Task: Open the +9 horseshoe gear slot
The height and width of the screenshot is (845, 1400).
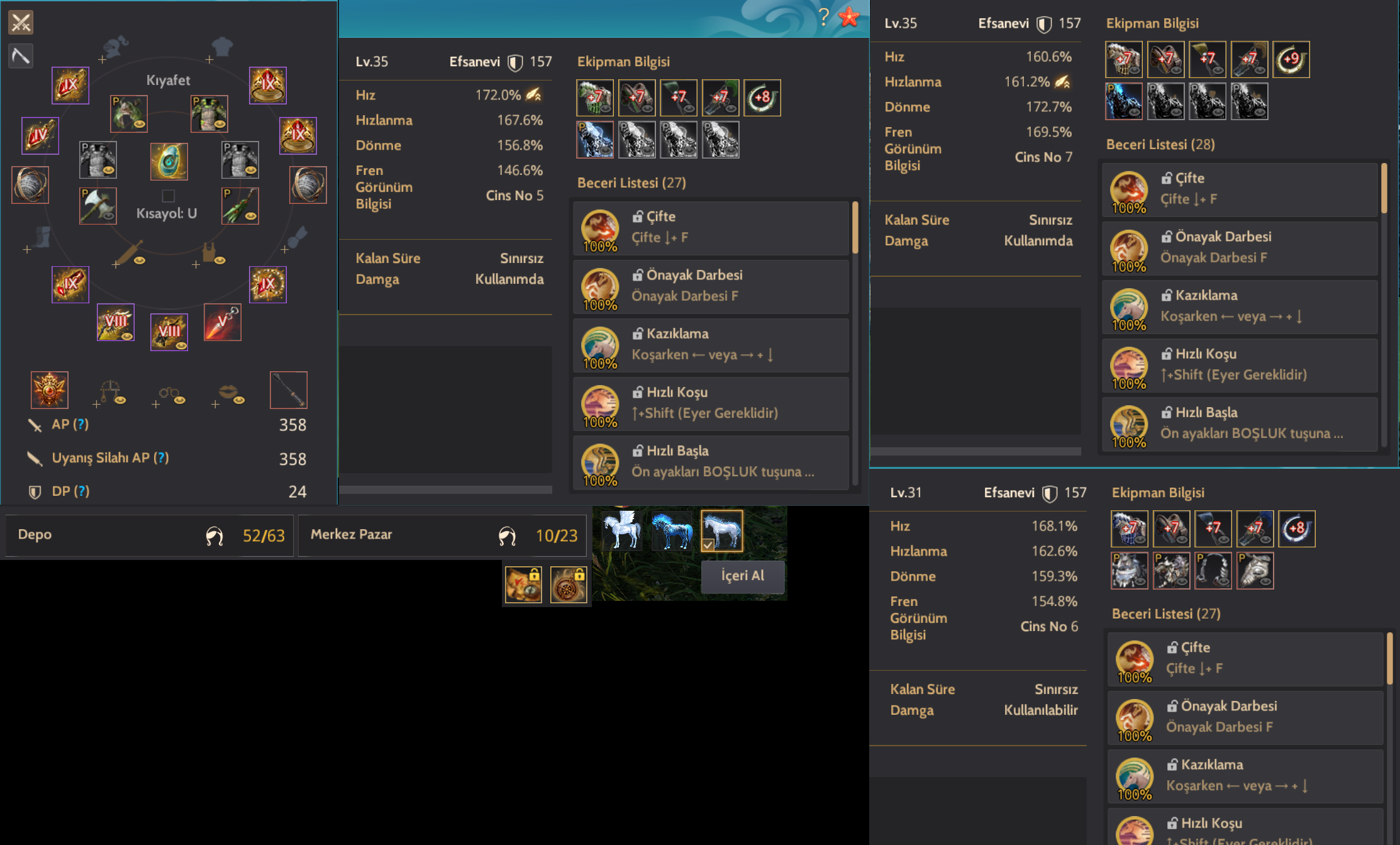Action: [x=1291, y=59]
